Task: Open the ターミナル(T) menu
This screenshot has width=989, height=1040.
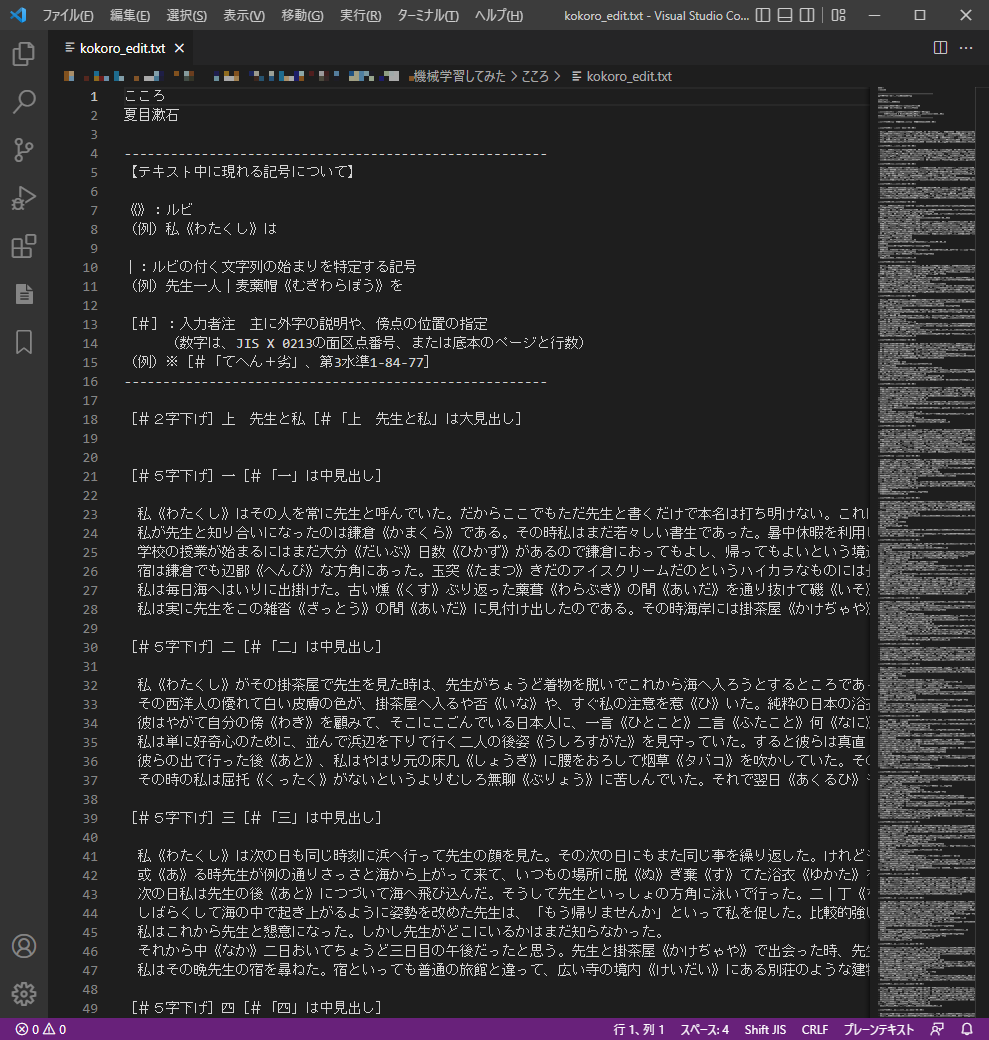Action: click(x=427, y=16)
